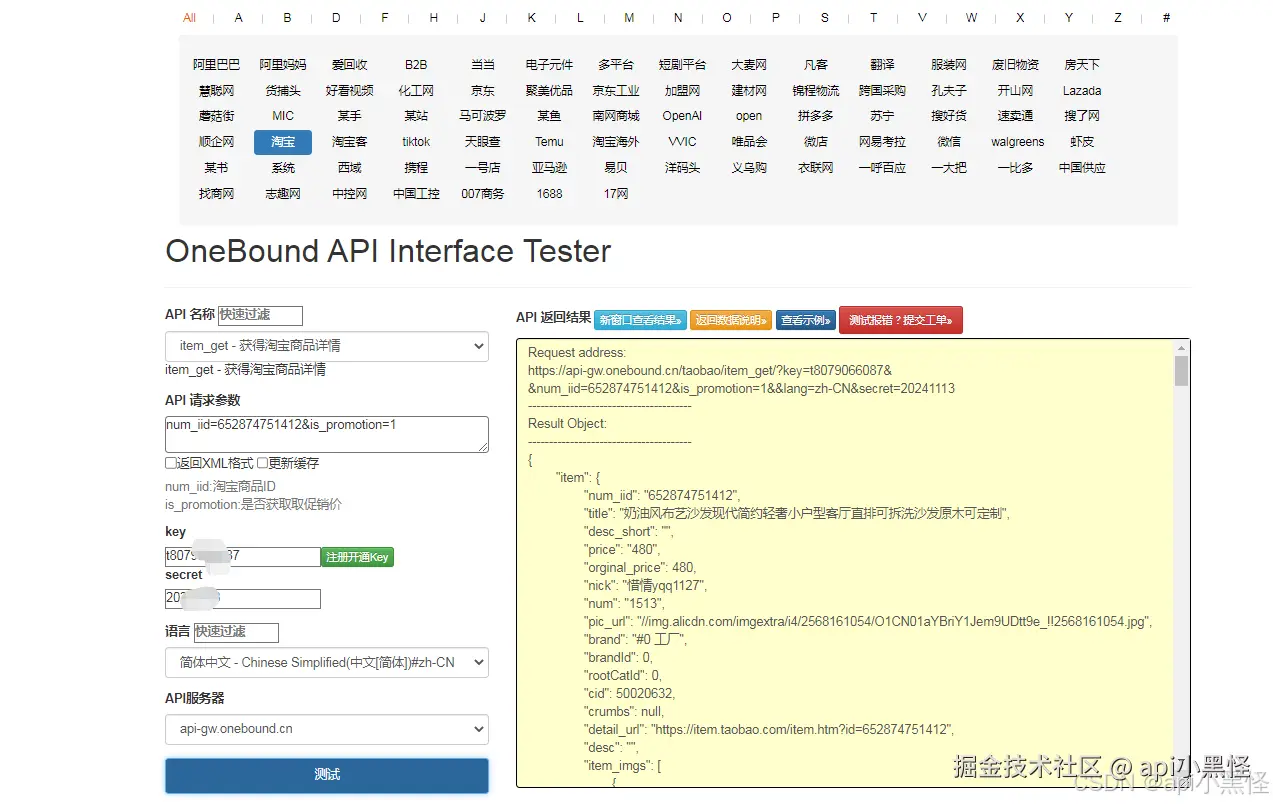Click the orange 返回数据说明 button
The image size is (1273, 804).
tap(731, 321)
